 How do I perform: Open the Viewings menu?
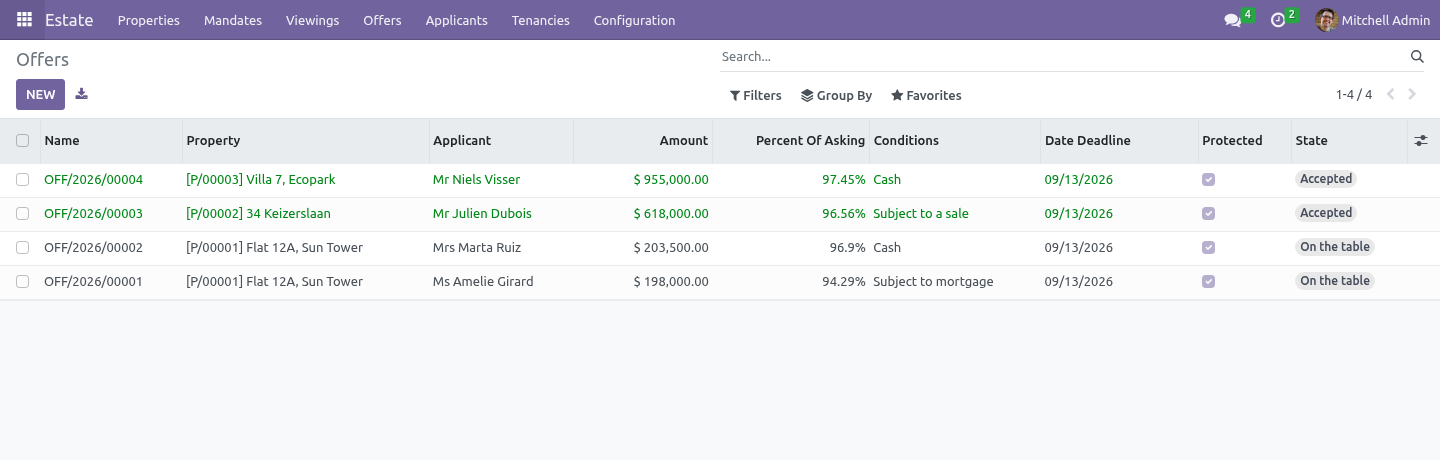pyautogui.click(x=312, y=20)
